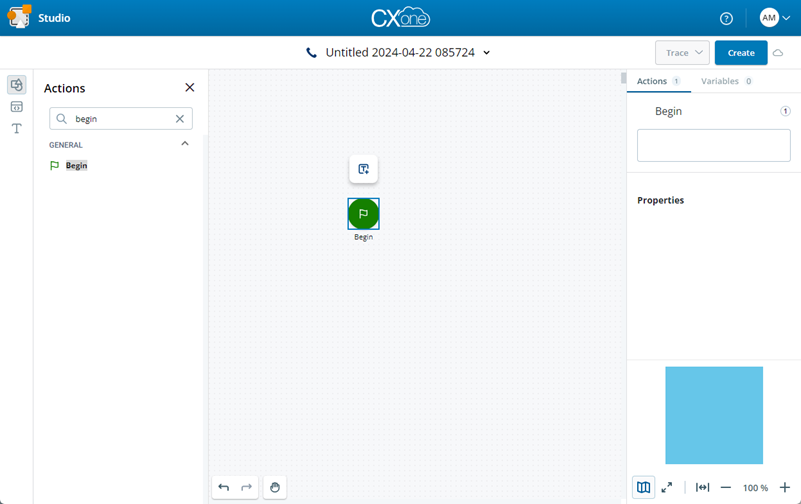Toggle the Actions panel sidebar icon
The height and width of the screenshot is (504, 801).
(x=17, y=85)
